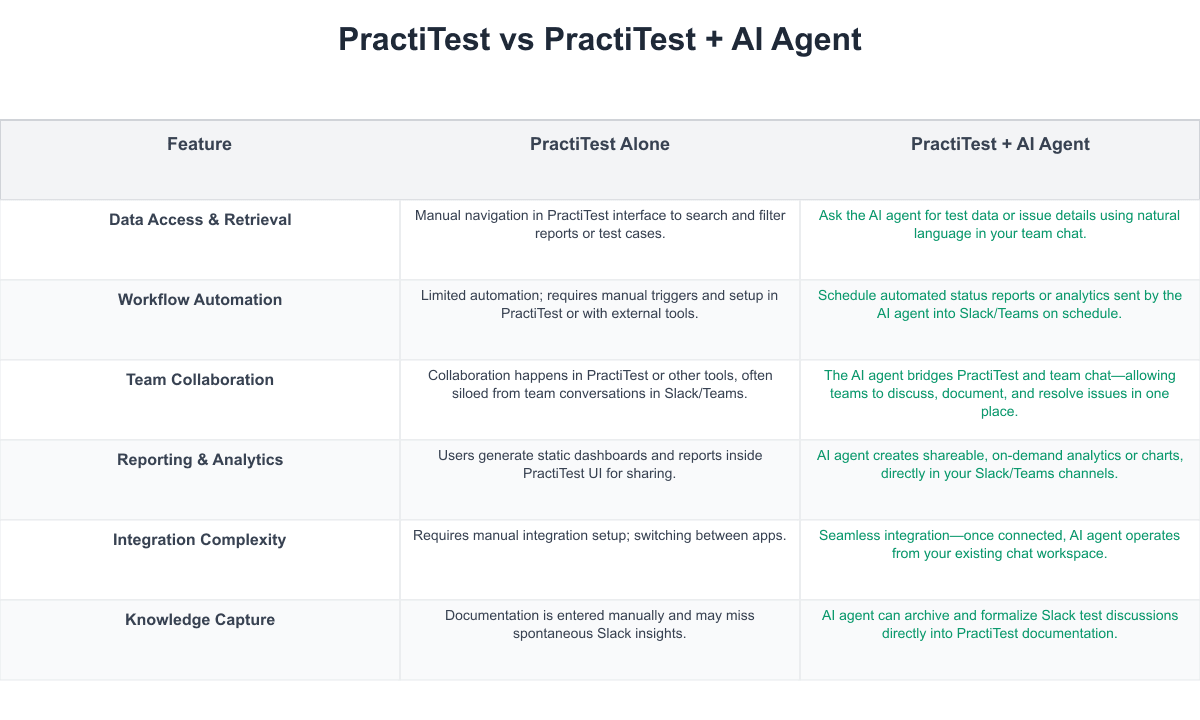Click the "PractiTest + AI Agent" column header
Viewport: 1200px width, 720px height.
click(x=1000, y=144)
